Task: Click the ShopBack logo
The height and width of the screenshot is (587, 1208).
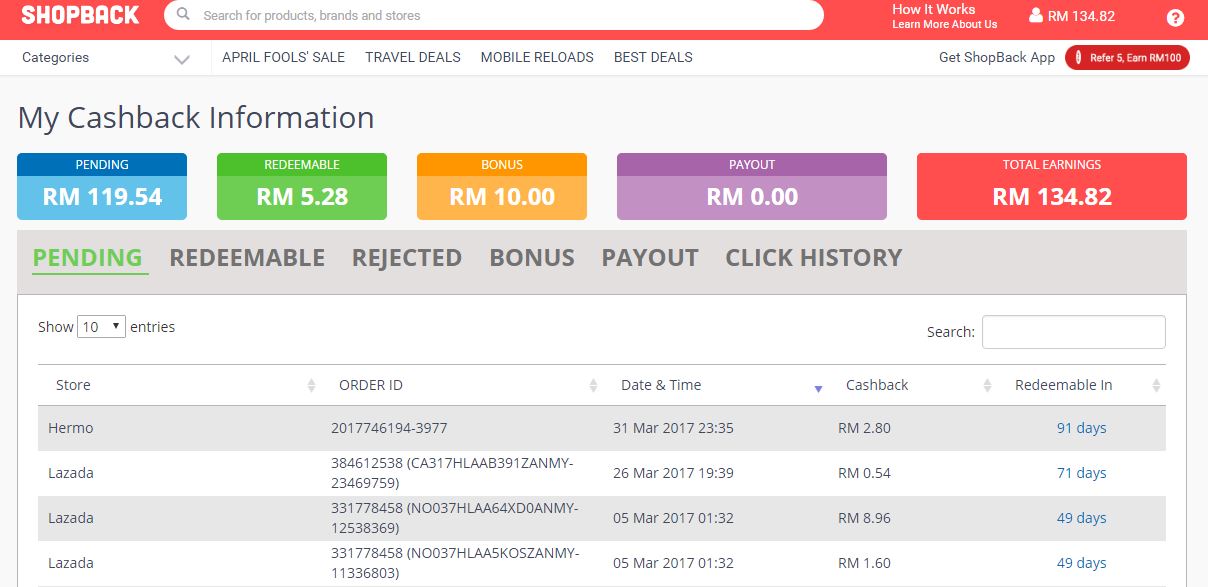Action: [x=80, y=16]
